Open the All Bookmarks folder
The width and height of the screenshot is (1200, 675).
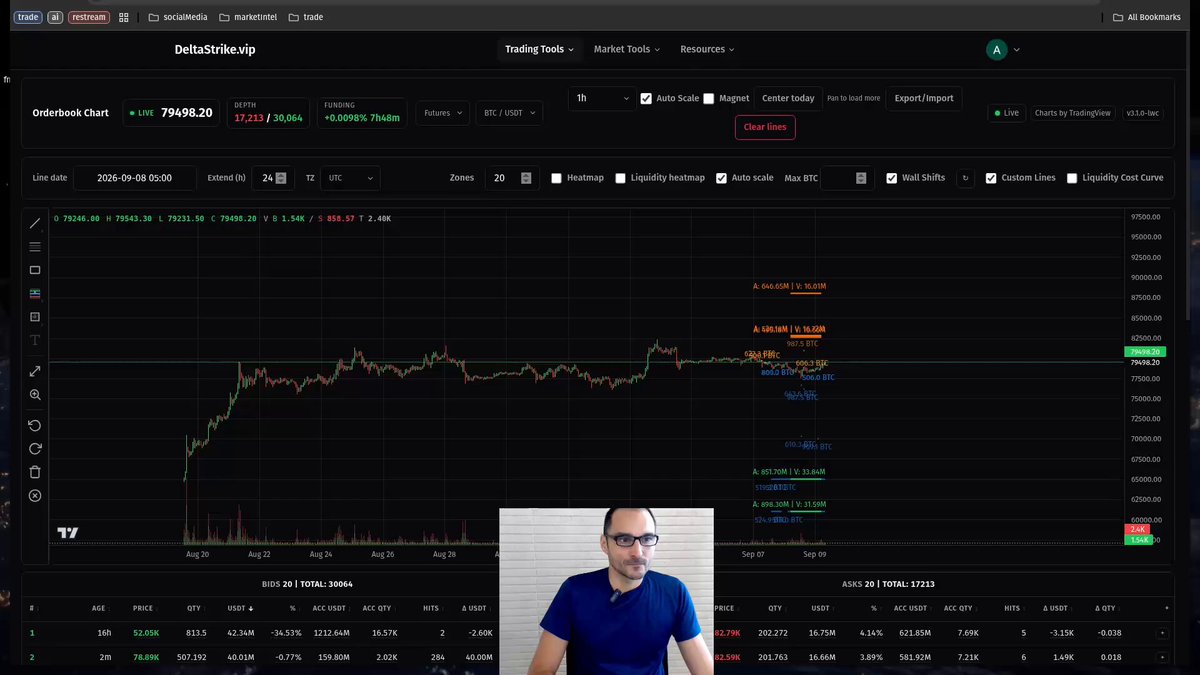click(1147, 17)
